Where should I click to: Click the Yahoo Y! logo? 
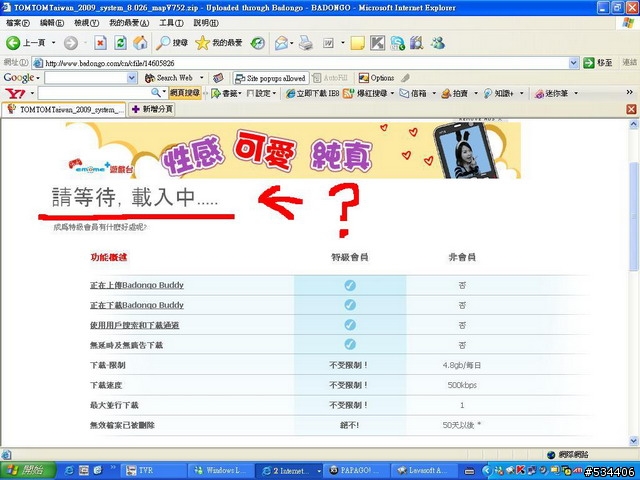point(15,93)
